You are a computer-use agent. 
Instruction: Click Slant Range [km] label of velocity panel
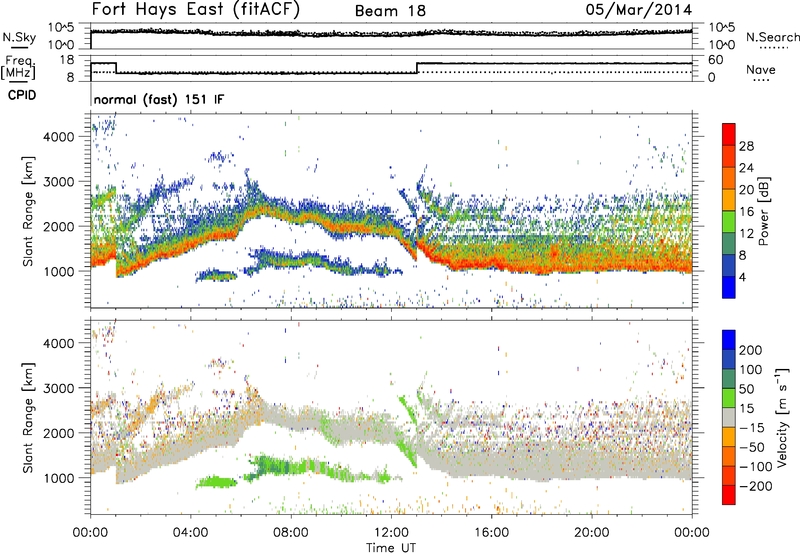[x=28, y=418]
